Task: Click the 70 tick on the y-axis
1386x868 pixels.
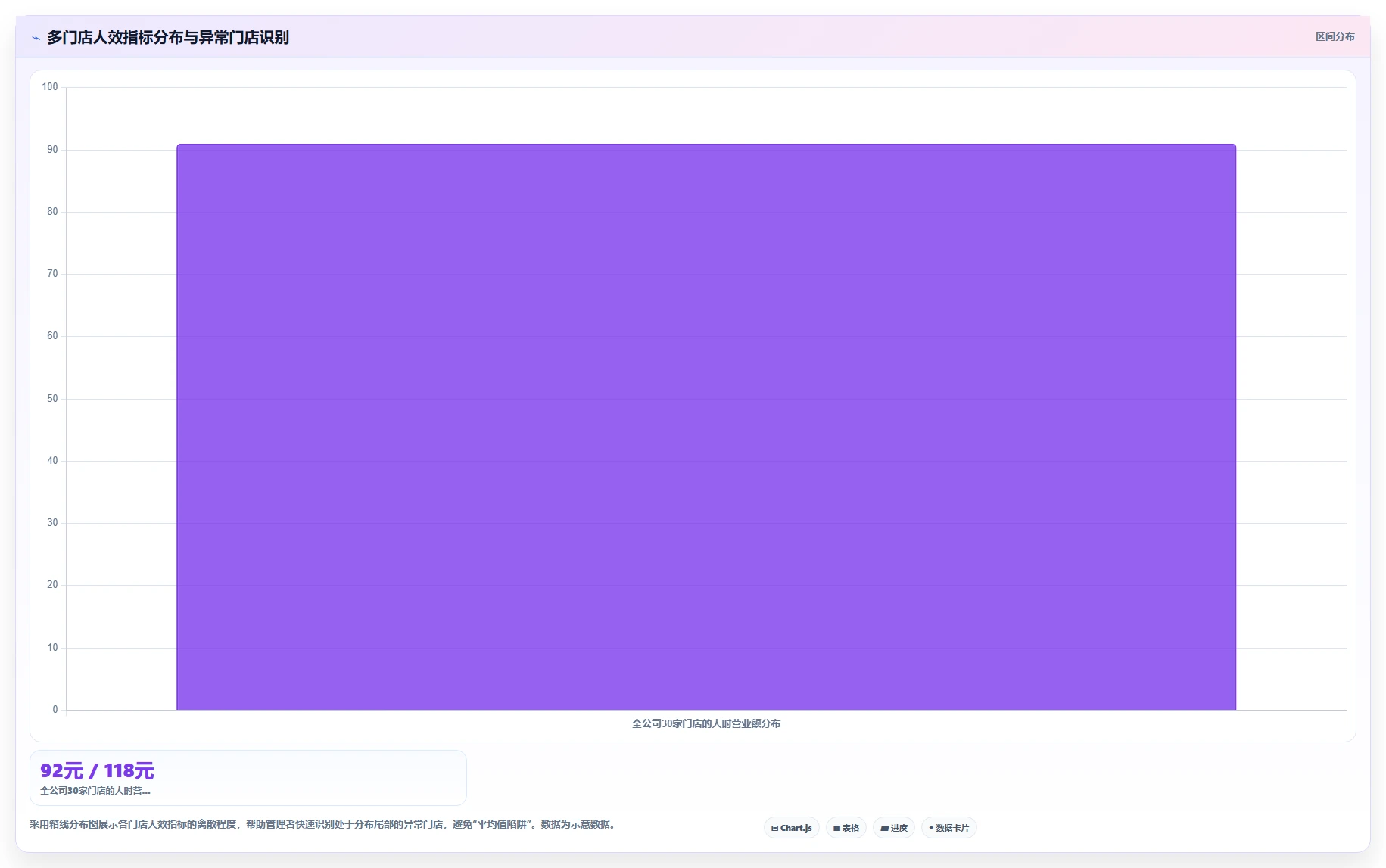Action: coord(52,274)
